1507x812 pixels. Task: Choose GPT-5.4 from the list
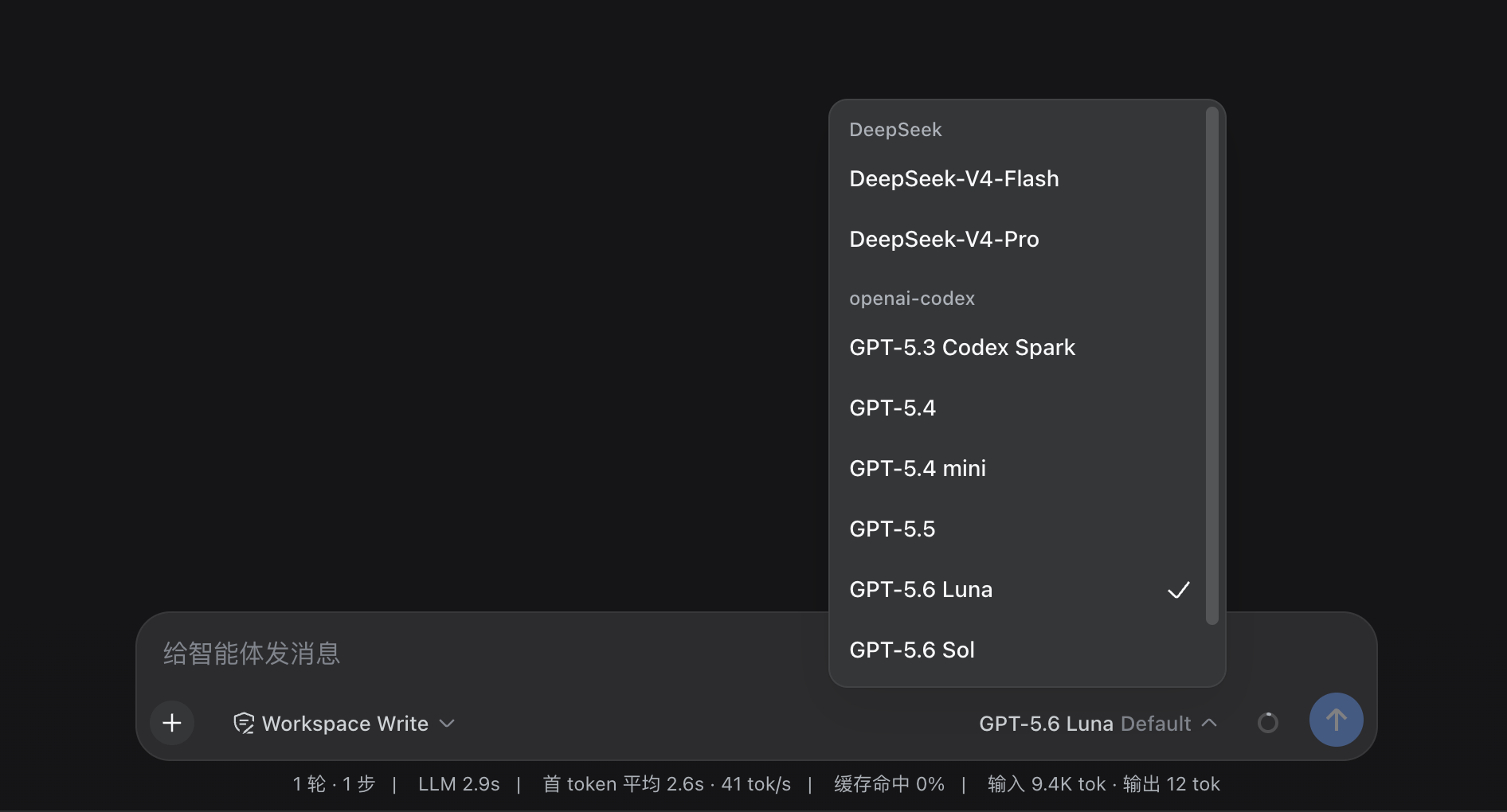[1019, 408]
